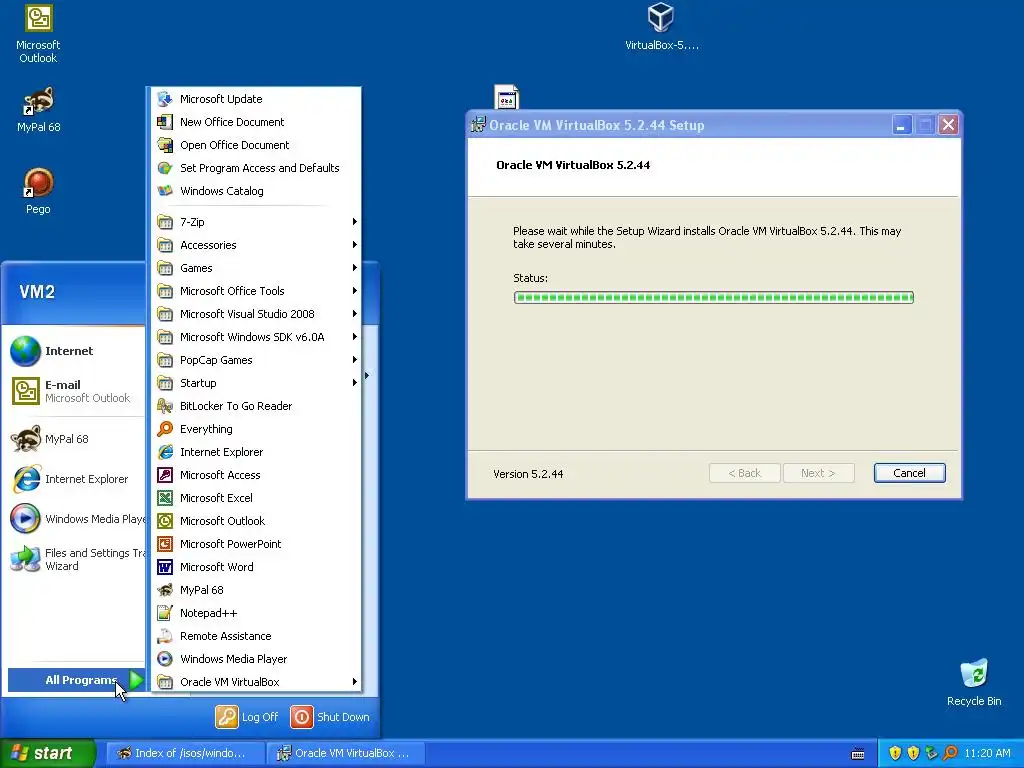The image size is (1024, 768).
Task: Click the installation status progress bar
Action: (x=713, y=298)
